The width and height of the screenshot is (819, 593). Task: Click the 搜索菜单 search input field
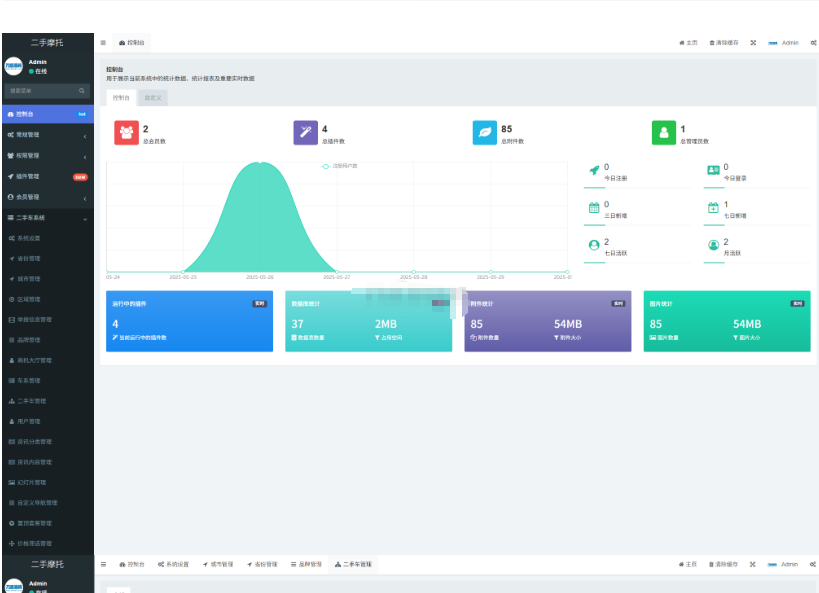pyautogui.click(x=40, y=91)
